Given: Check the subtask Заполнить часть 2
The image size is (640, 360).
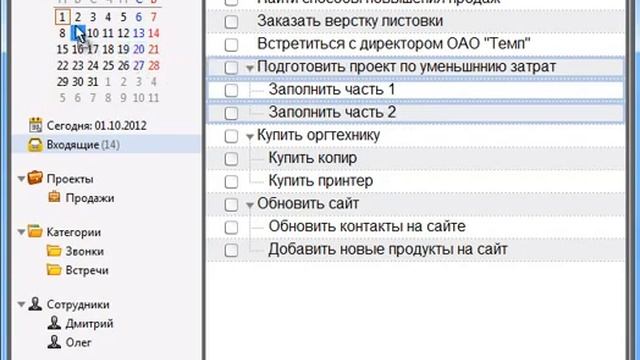Looking at the screenshot, I should click(x=231, y=113).
